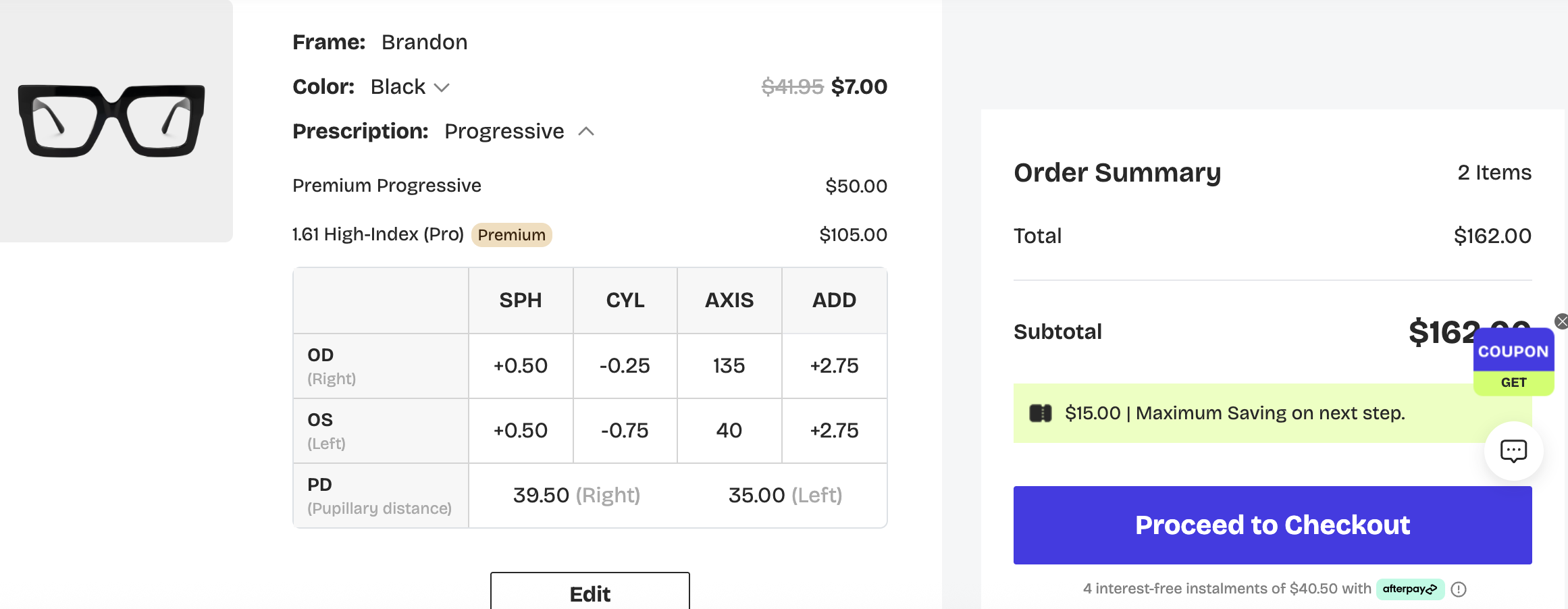Click the Premium Progressive line item

click(387, 186)
